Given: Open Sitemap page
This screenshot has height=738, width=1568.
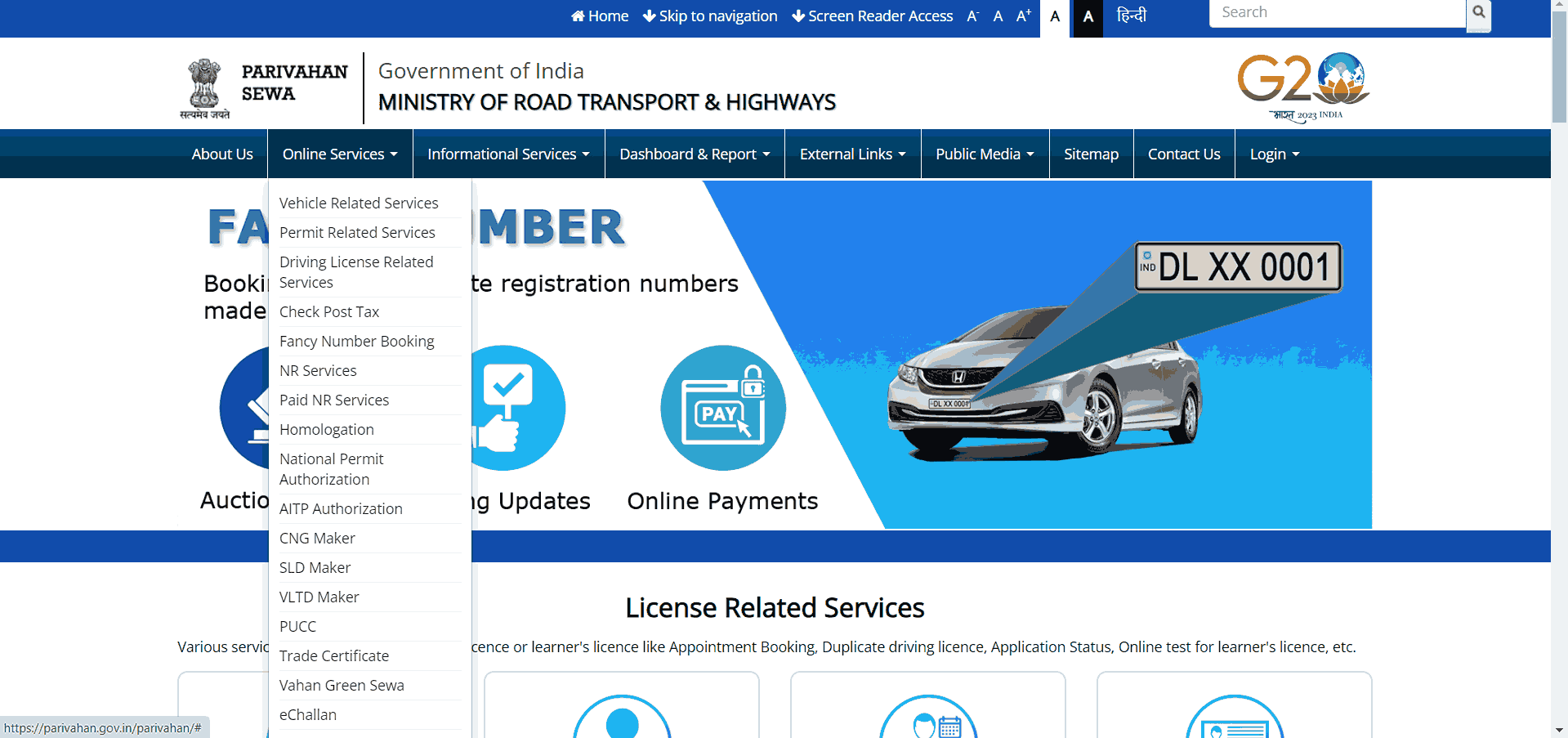Looking at the screenshot, I should click(x=1091, y=154).
